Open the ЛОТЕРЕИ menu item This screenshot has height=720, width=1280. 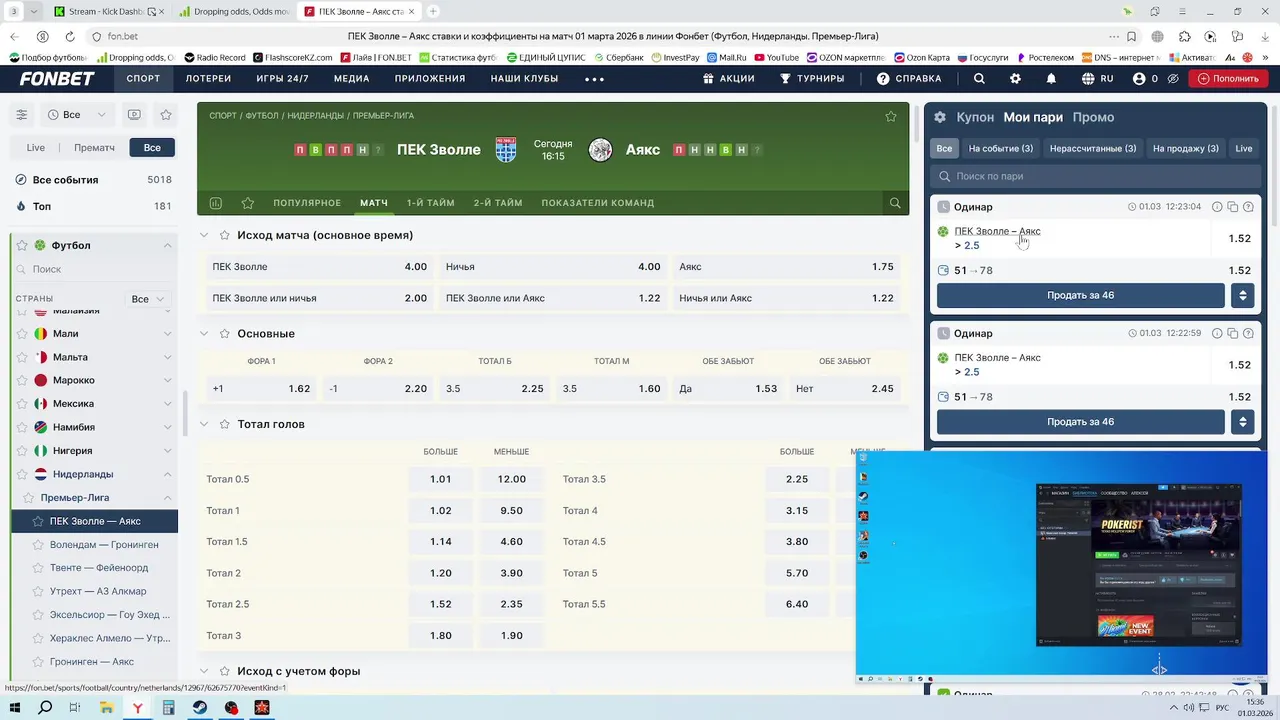208,78
